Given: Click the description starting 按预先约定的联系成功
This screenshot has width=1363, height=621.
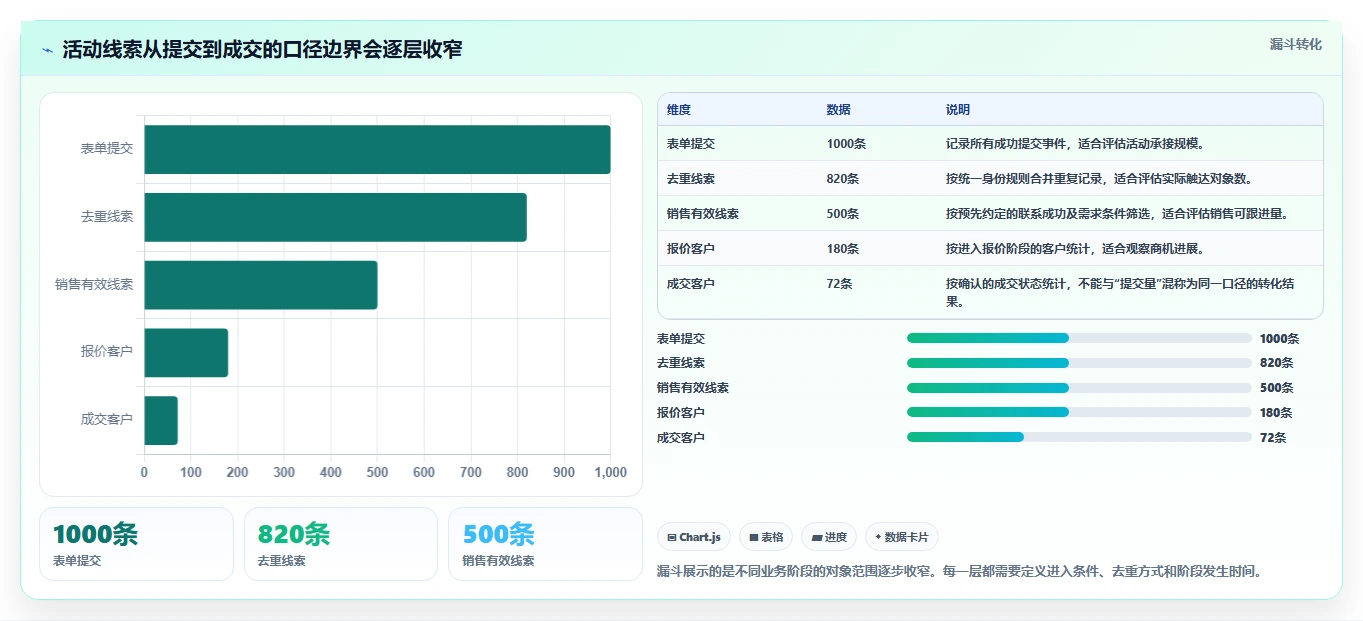Looking at the screenshot, I should (1120, 214).
